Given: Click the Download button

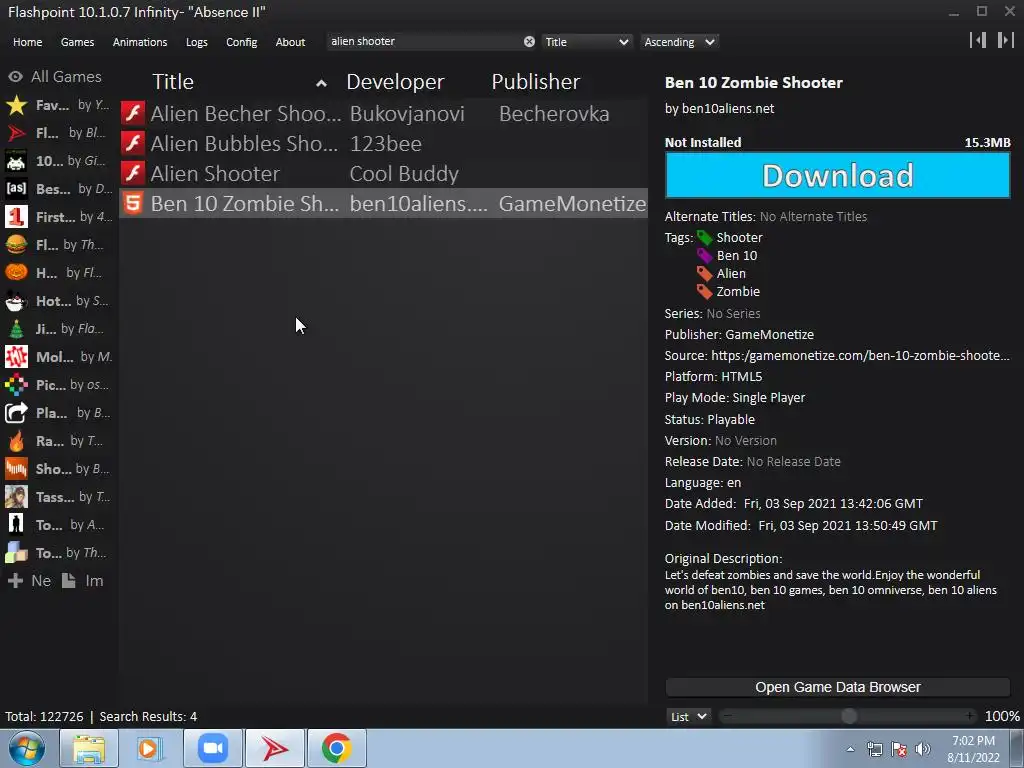Looking at the screenshot, I should tap(838, 175).
